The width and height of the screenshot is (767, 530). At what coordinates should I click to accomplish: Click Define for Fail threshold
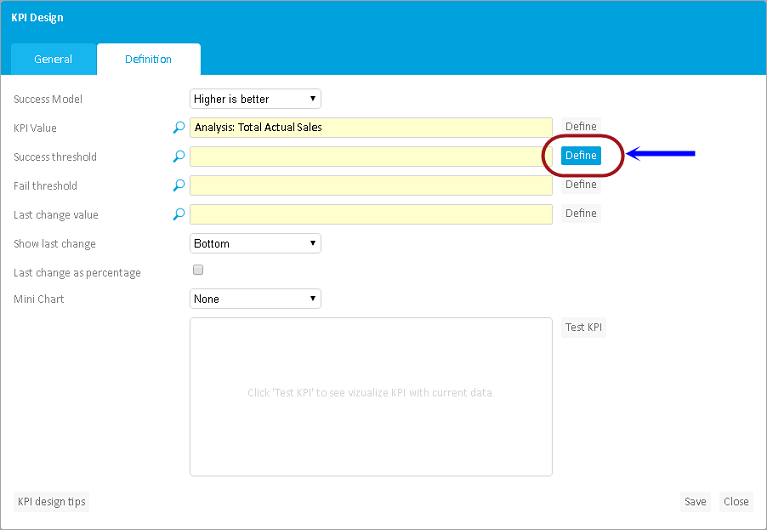pyautogui.click(x=580, y=184)
